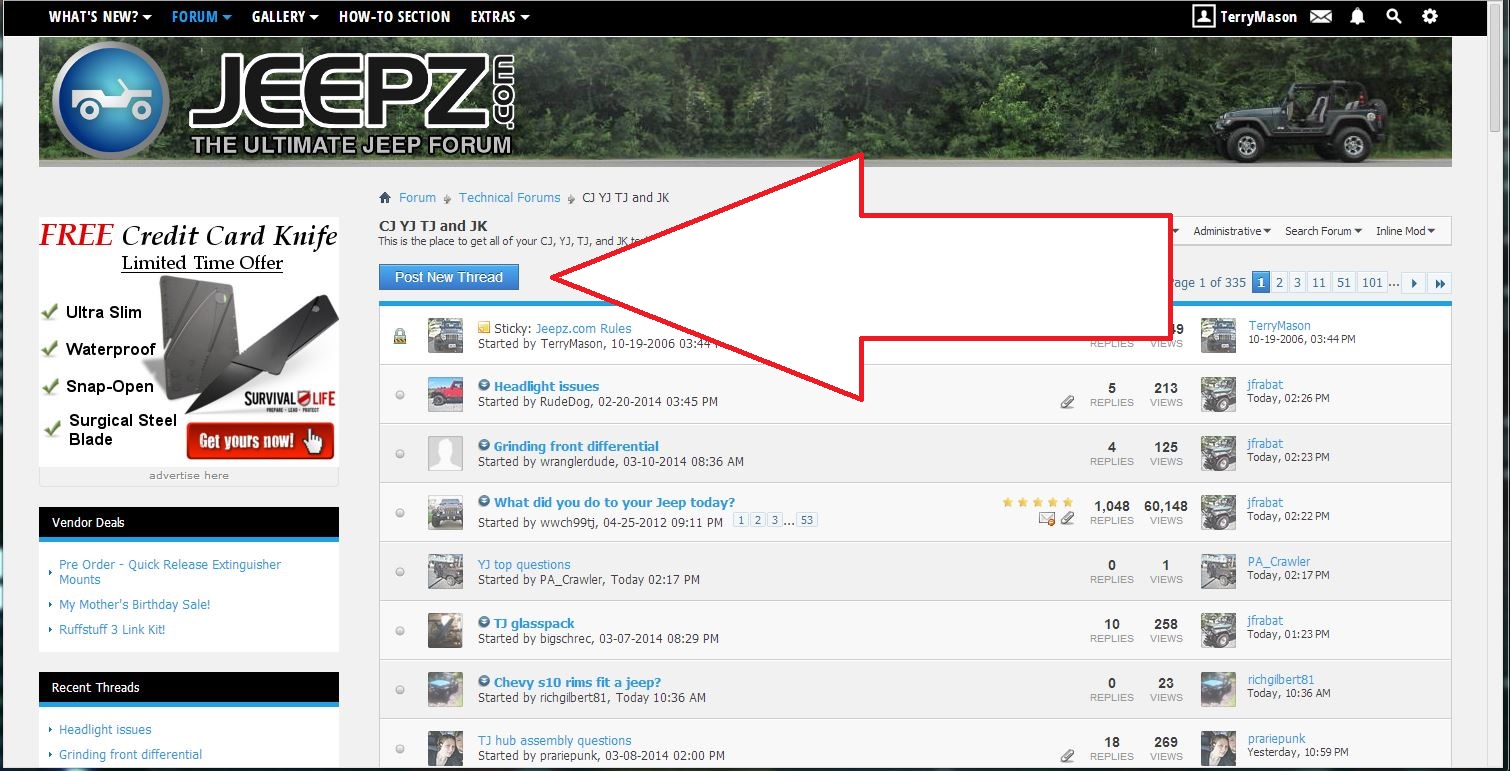
Task: Open PA_Crawler last poster profile link
Action: coord(1279,562)
